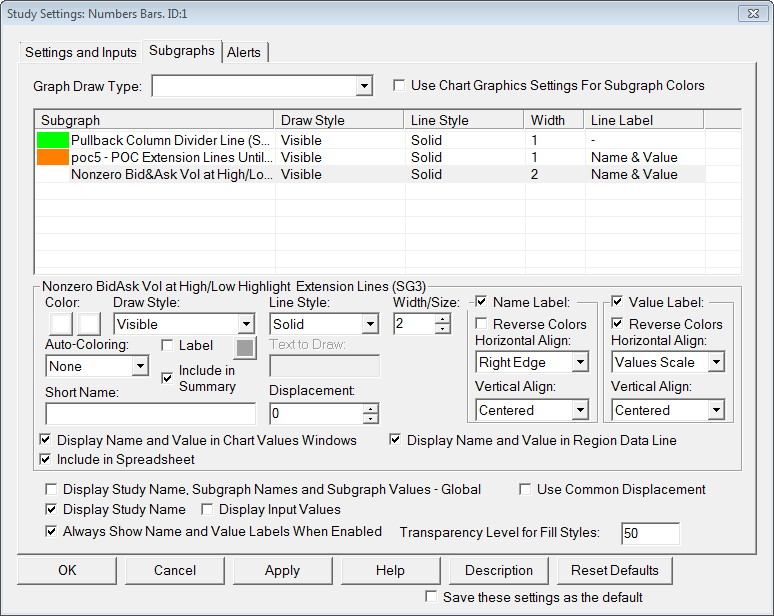Image resolution: width=774 pixels, height=616 pixels.
Task: Close the Study Settings dialog window
Action: click(752, 13)
